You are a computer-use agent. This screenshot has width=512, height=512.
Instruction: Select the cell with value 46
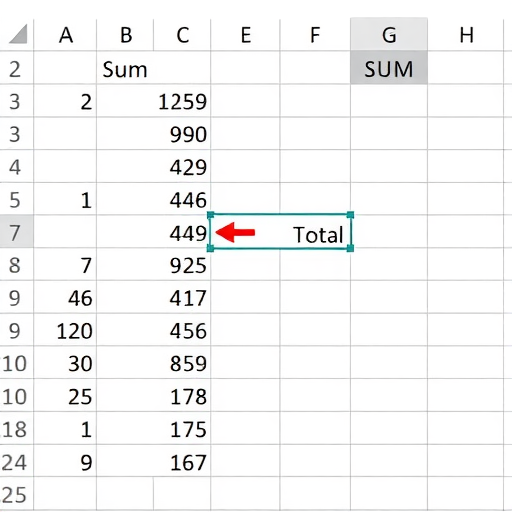[x=65, y=297]
